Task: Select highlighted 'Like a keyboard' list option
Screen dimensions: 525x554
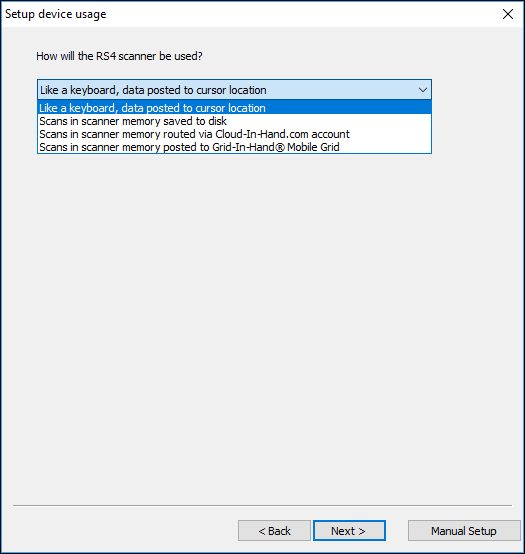Action: [234, 108]
